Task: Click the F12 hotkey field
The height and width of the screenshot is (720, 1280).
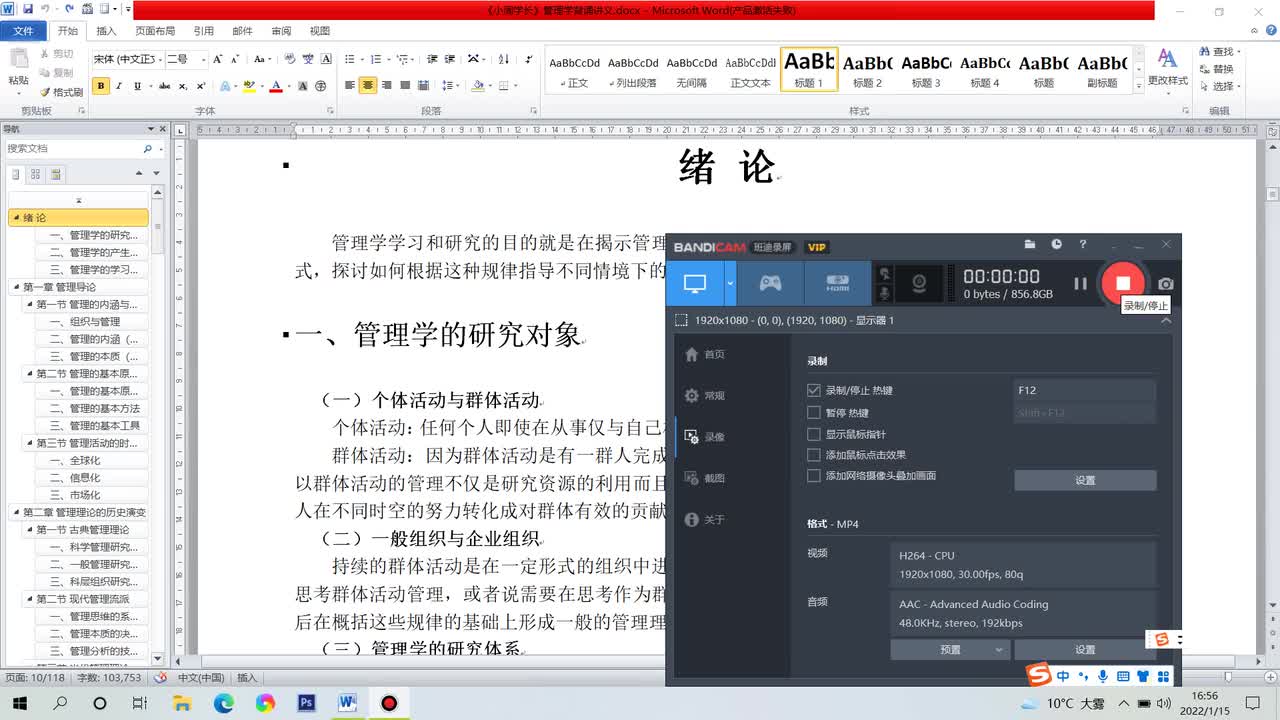Action: 1085,390
